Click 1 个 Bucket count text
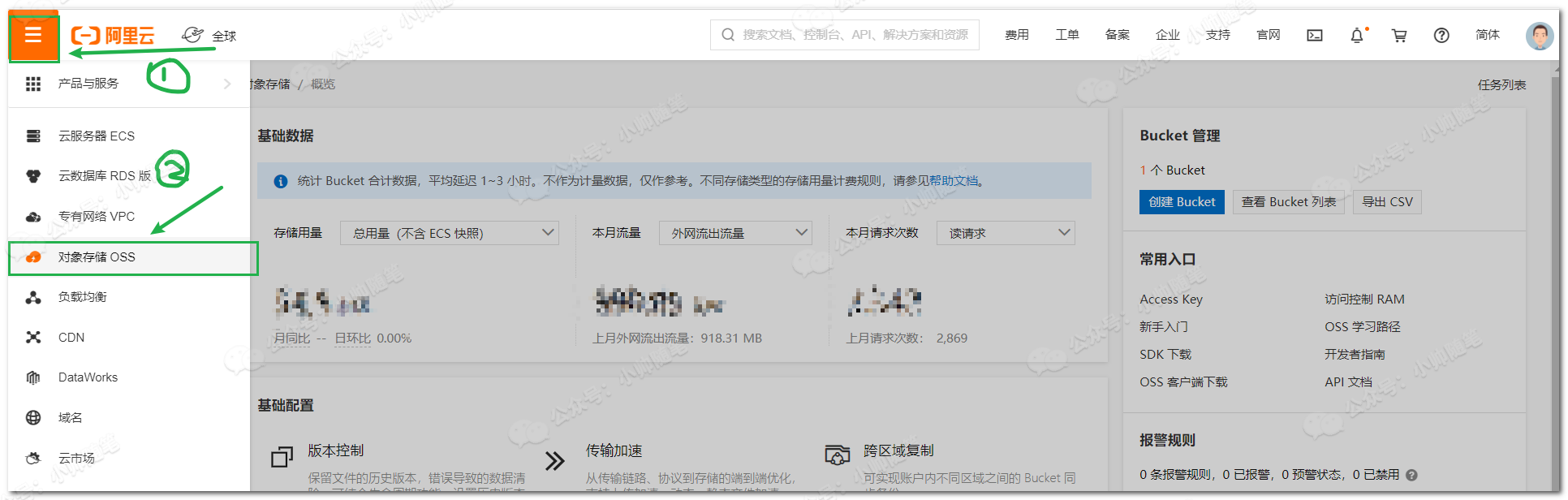The height and width of the screenshot is (500, 1568). tap(1172, 170)
